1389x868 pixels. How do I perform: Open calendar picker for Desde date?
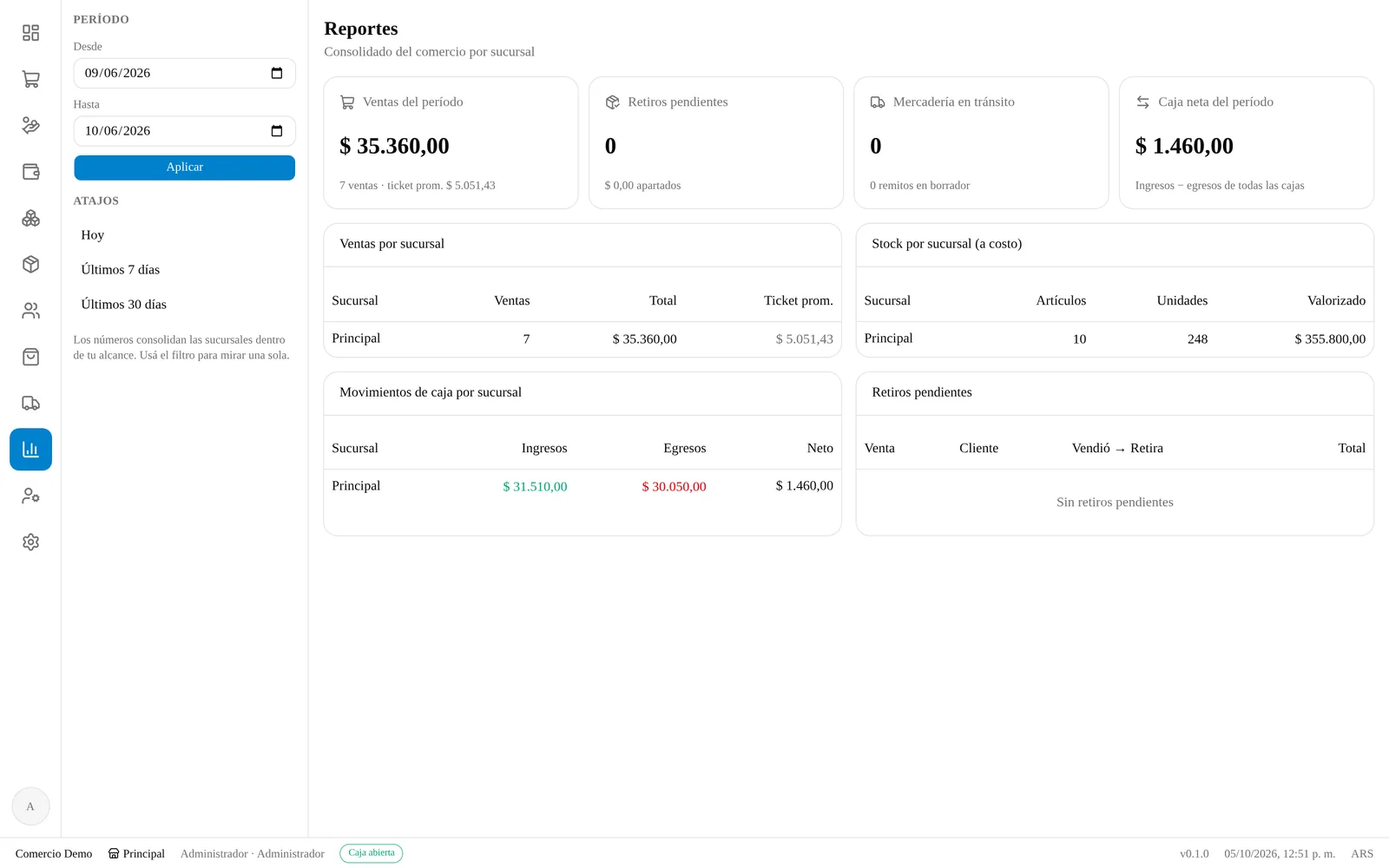coord(277,73)
